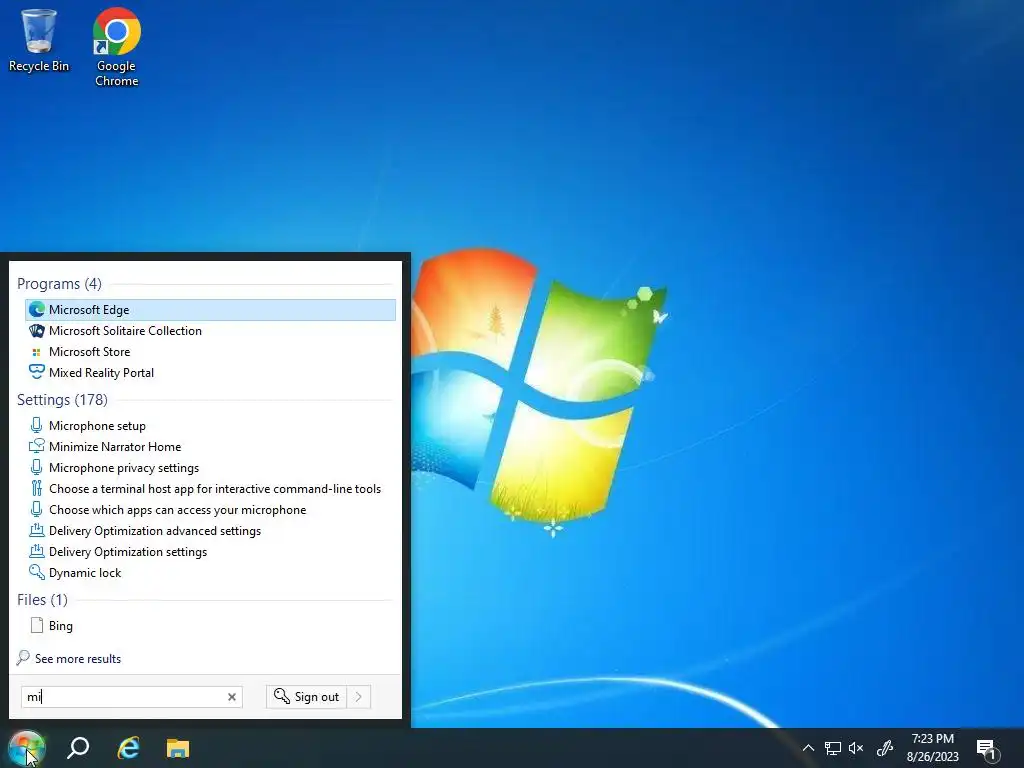
Task: Click the Narrator Home icon
Action: point(37,446)
